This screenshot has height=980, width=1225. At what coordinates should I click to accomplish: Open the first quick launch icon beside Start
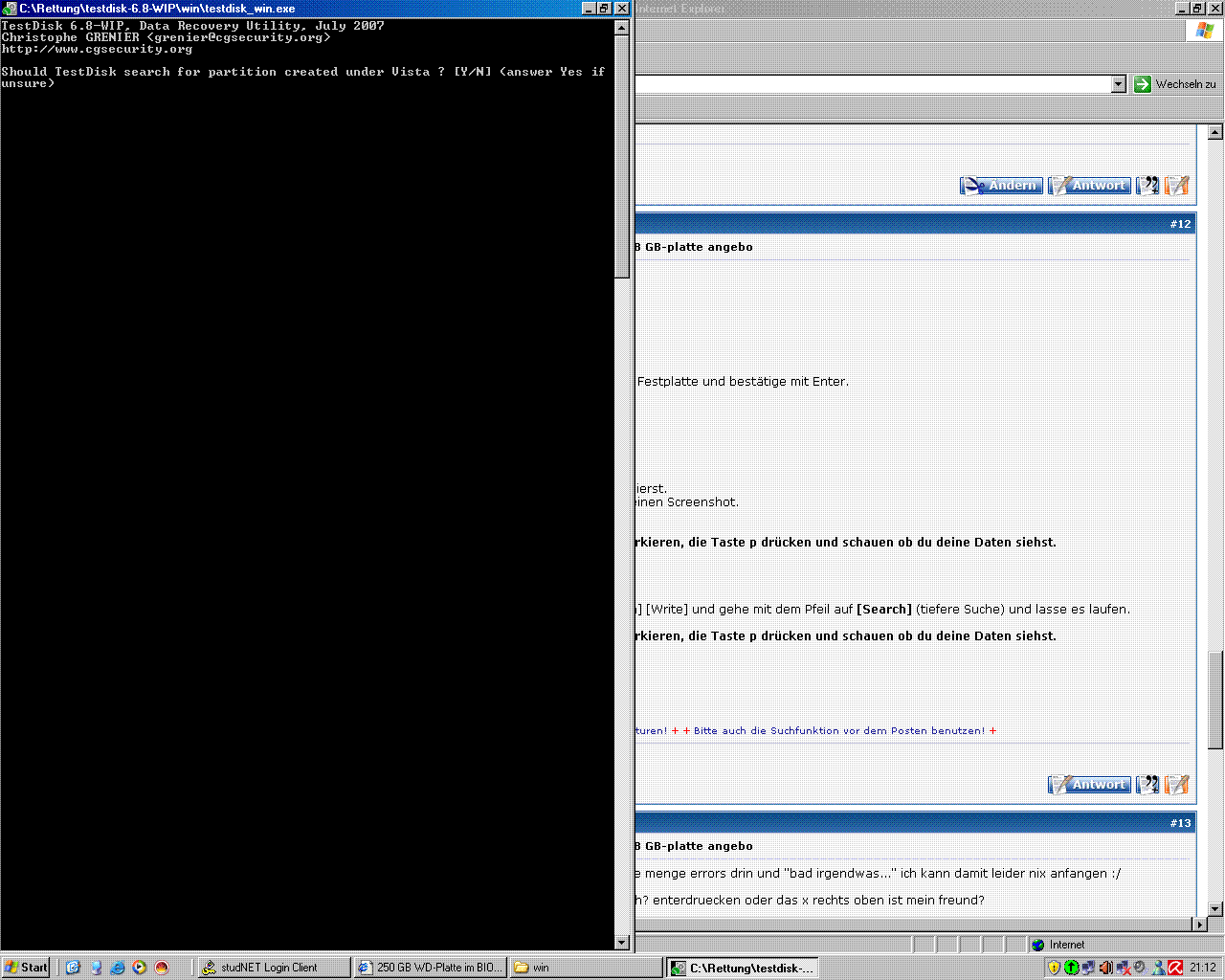point(73,968)
